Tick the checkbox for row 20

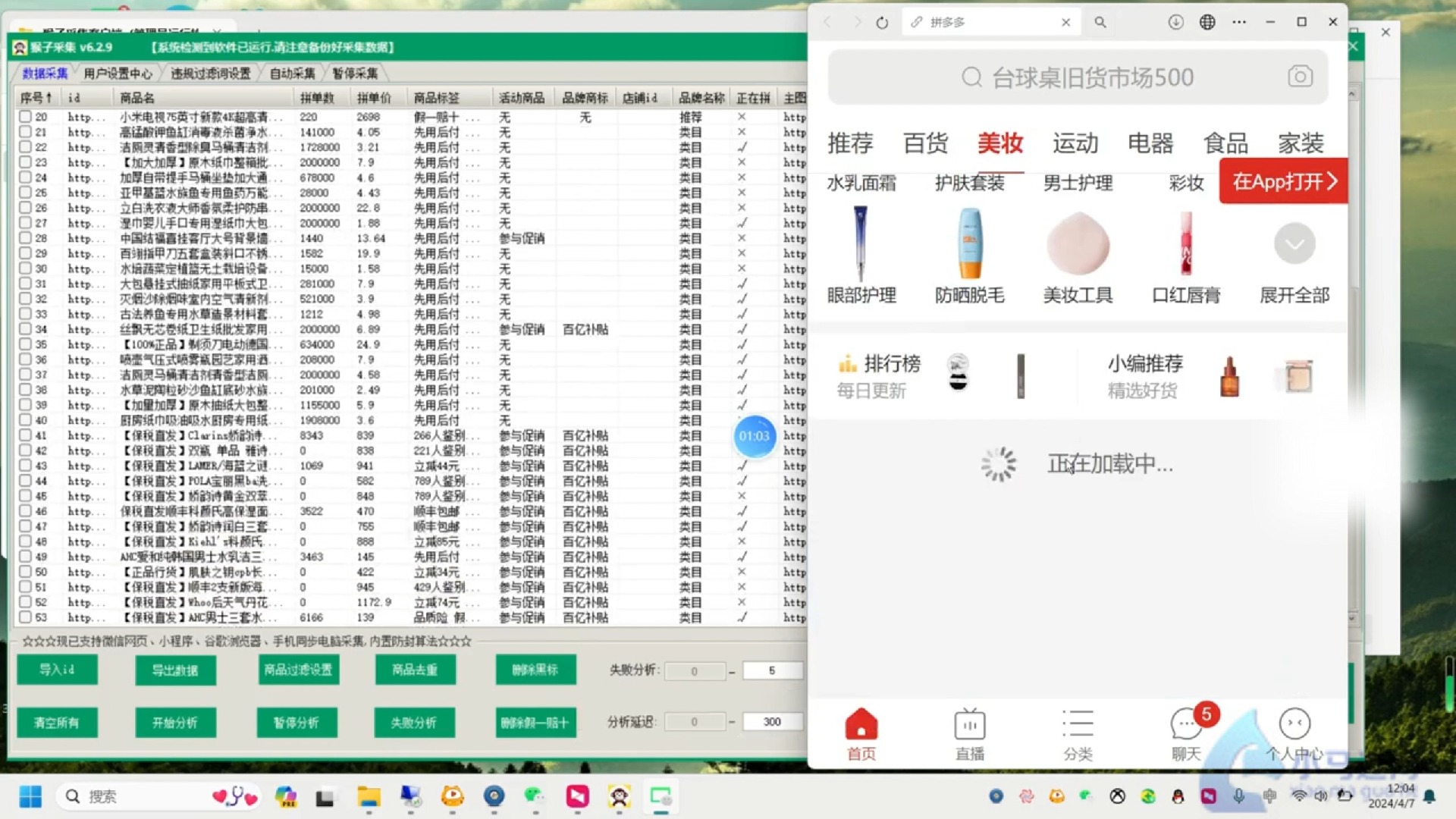25,117
